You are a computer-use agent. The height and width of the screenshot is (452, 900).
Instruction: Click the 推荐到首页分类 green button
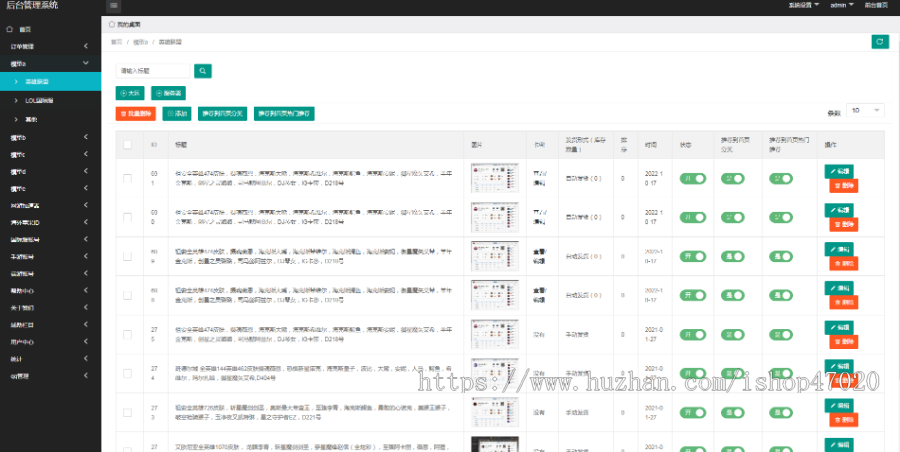click(x=222, y=114)
